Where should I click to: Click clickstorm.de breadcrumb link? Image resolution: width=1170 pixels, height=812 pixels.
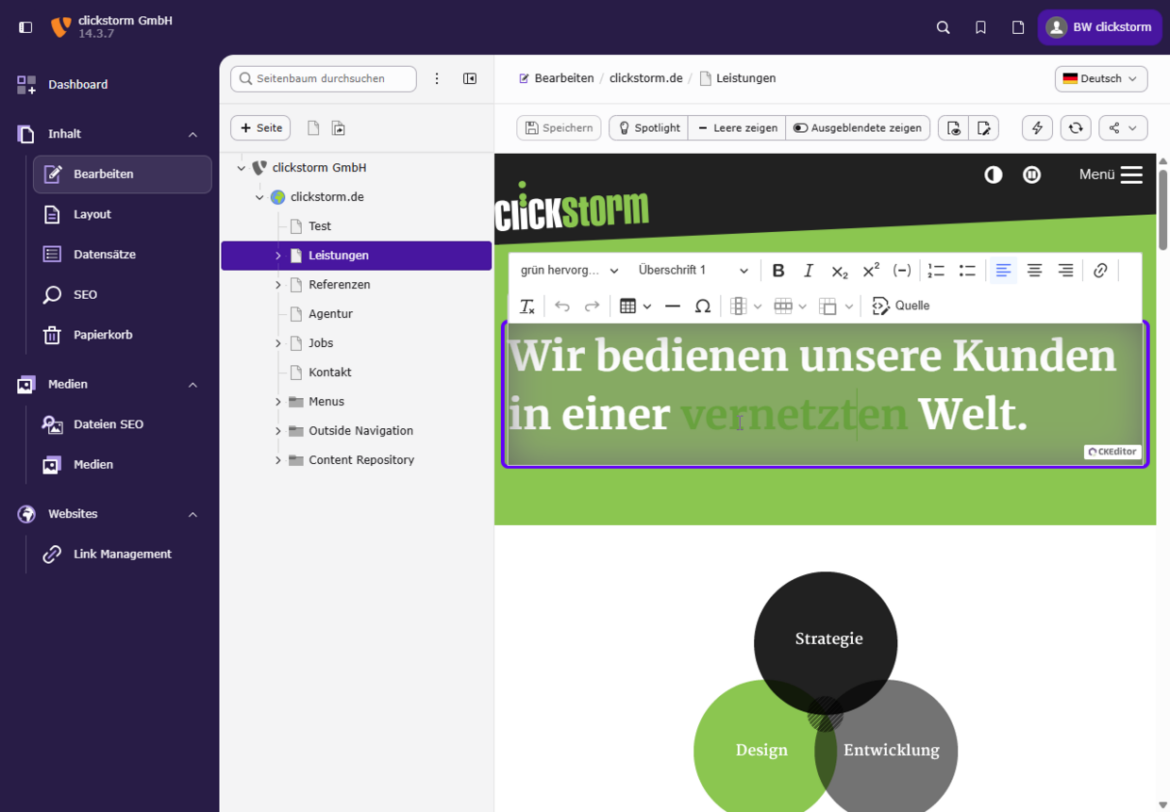tap(645, 78)
